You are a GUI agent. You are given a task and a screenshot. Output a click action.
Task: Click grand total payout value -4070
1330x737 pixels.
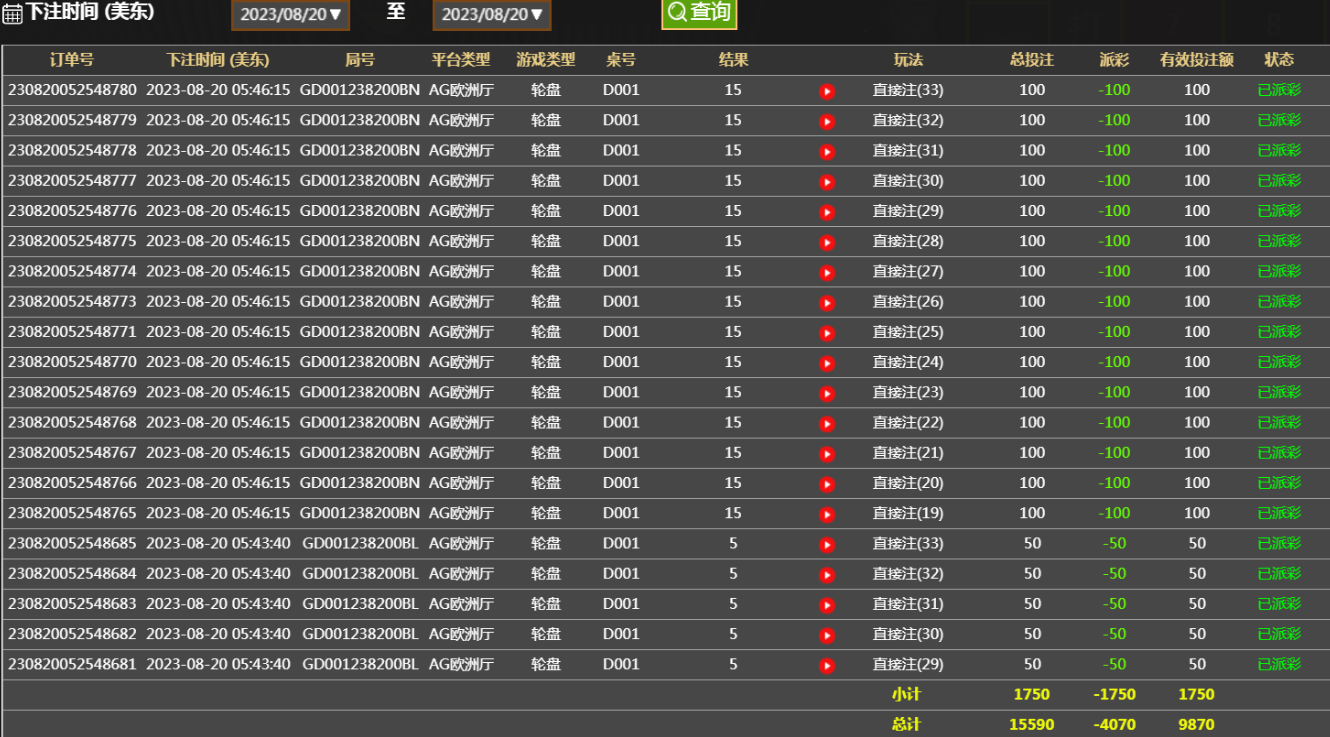pos(1114,724)
